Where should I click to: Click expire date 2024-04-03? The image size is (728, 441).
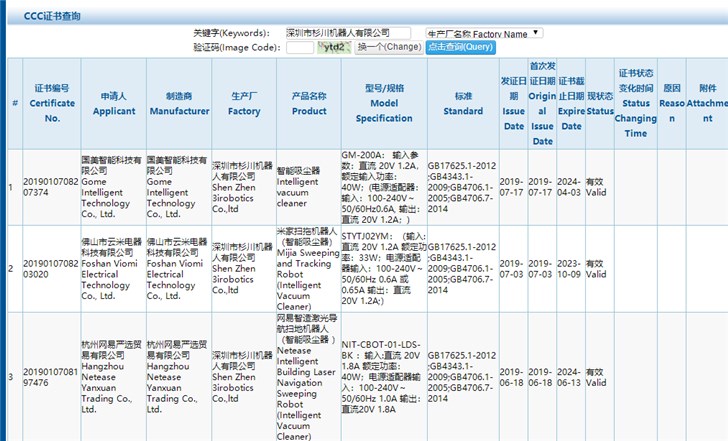point(569,187)
